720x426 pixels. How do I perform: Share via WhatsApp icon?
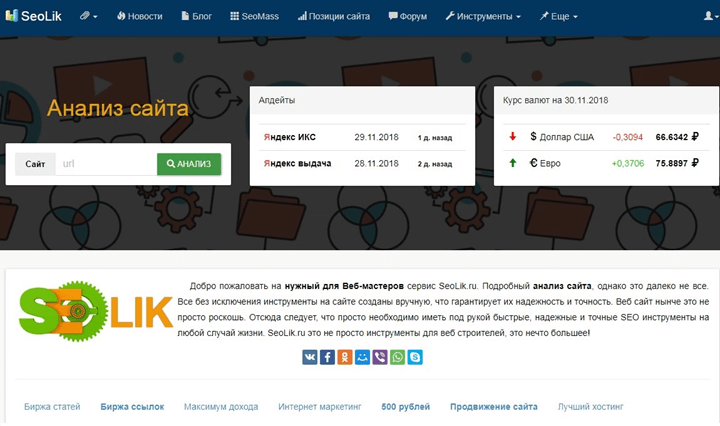coord(397,357)
